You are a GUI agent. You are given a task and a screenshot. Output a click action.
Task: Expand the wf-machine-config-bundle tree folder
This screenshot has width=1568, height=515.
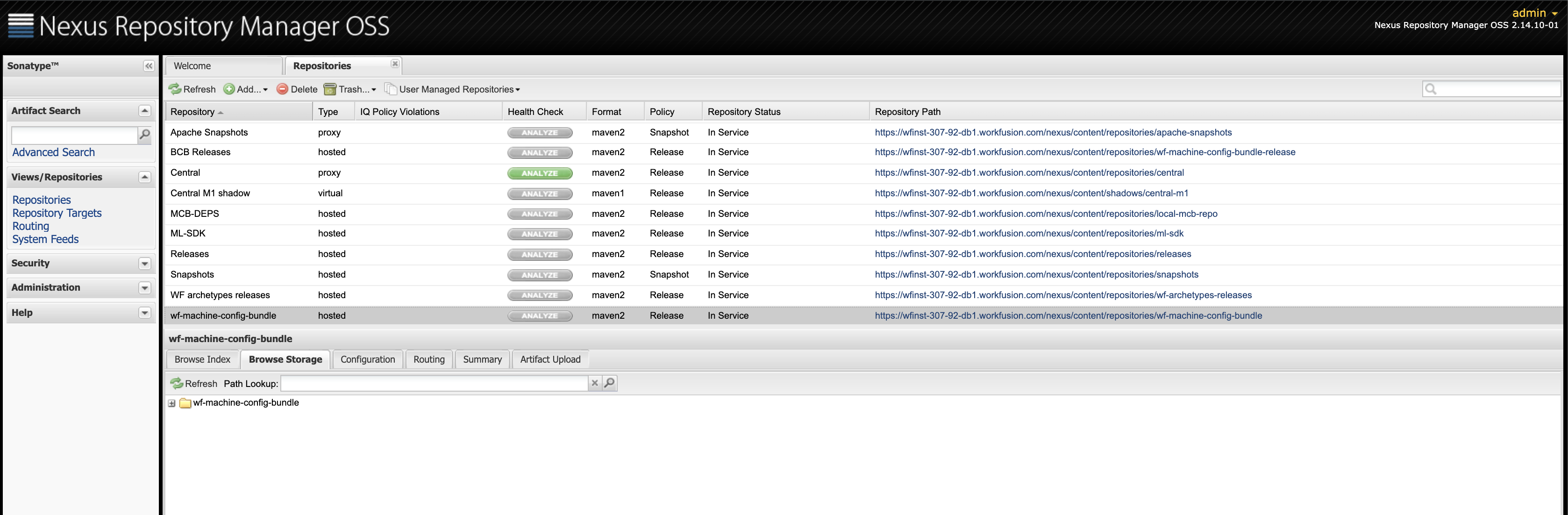pyautogui.click(x=171, y=403)
